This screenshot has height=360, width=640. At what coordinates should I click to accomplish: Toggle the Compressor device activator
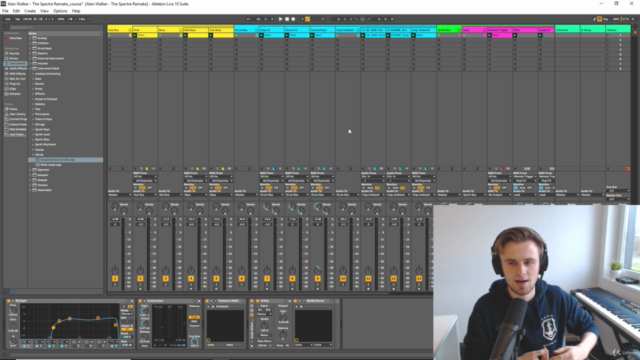click(x=140, y=301)
